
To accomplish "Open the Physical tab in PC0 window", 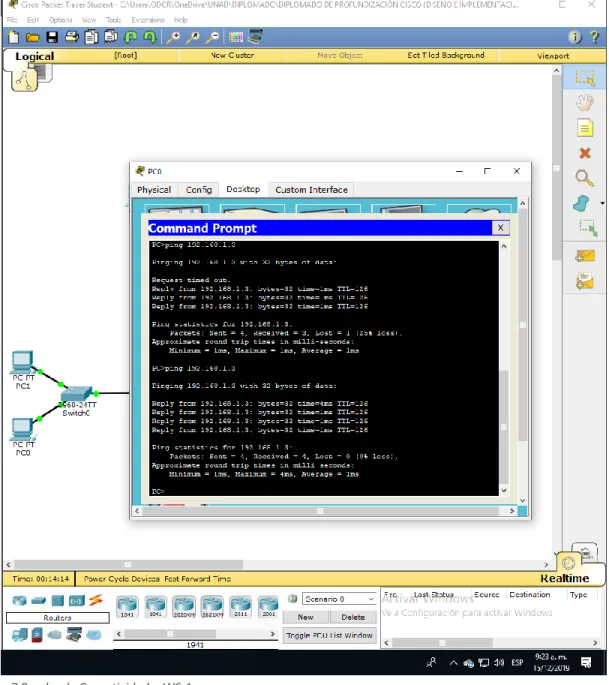I will tap(154, 190).
